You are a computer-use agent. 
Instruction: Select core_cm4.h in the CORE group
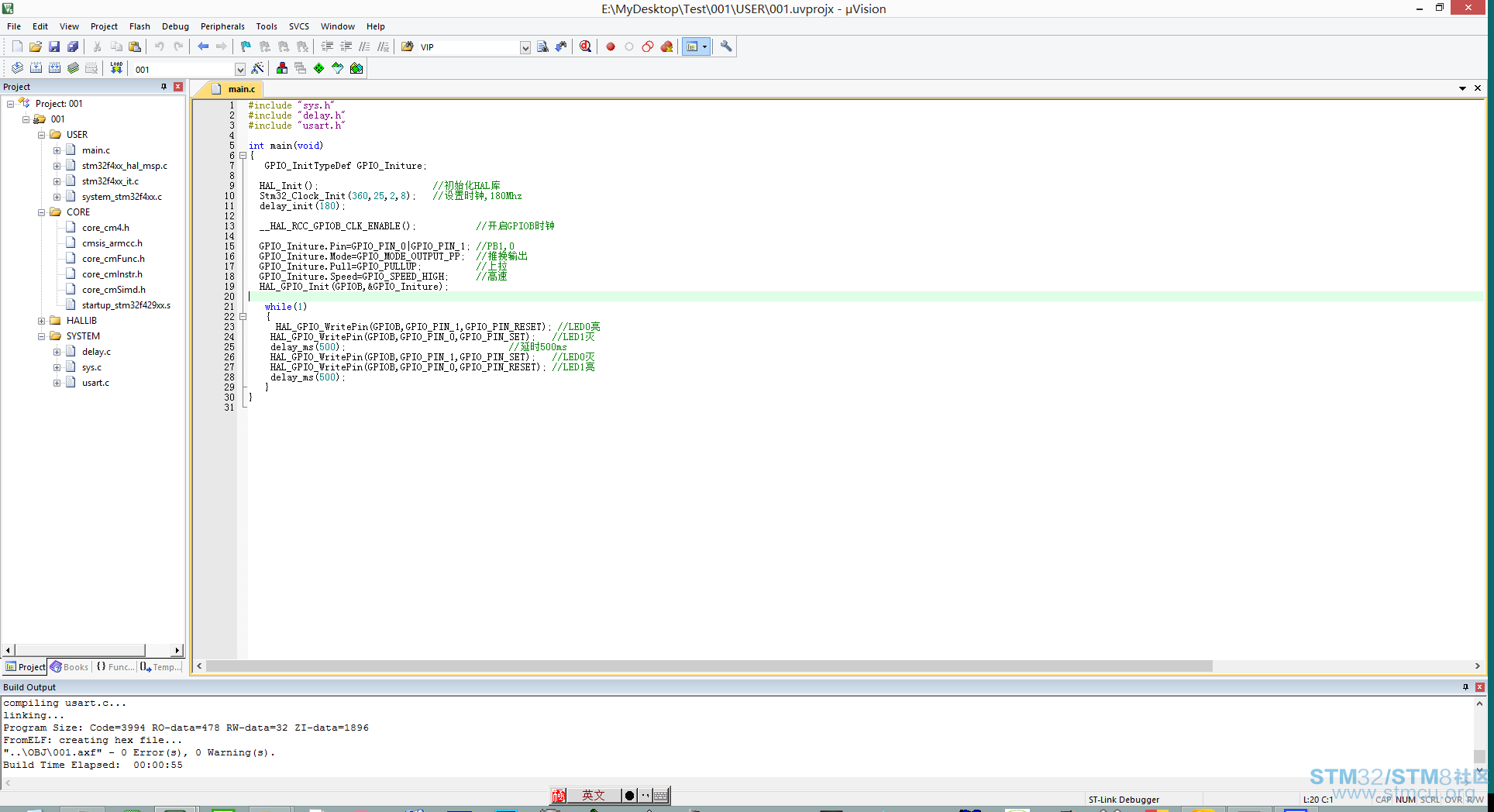point(105,228)
